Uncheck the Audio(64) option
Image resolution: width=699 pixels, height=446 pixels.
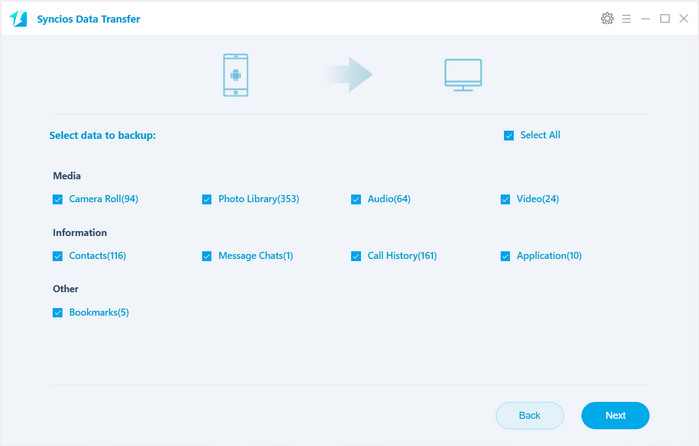356,200
